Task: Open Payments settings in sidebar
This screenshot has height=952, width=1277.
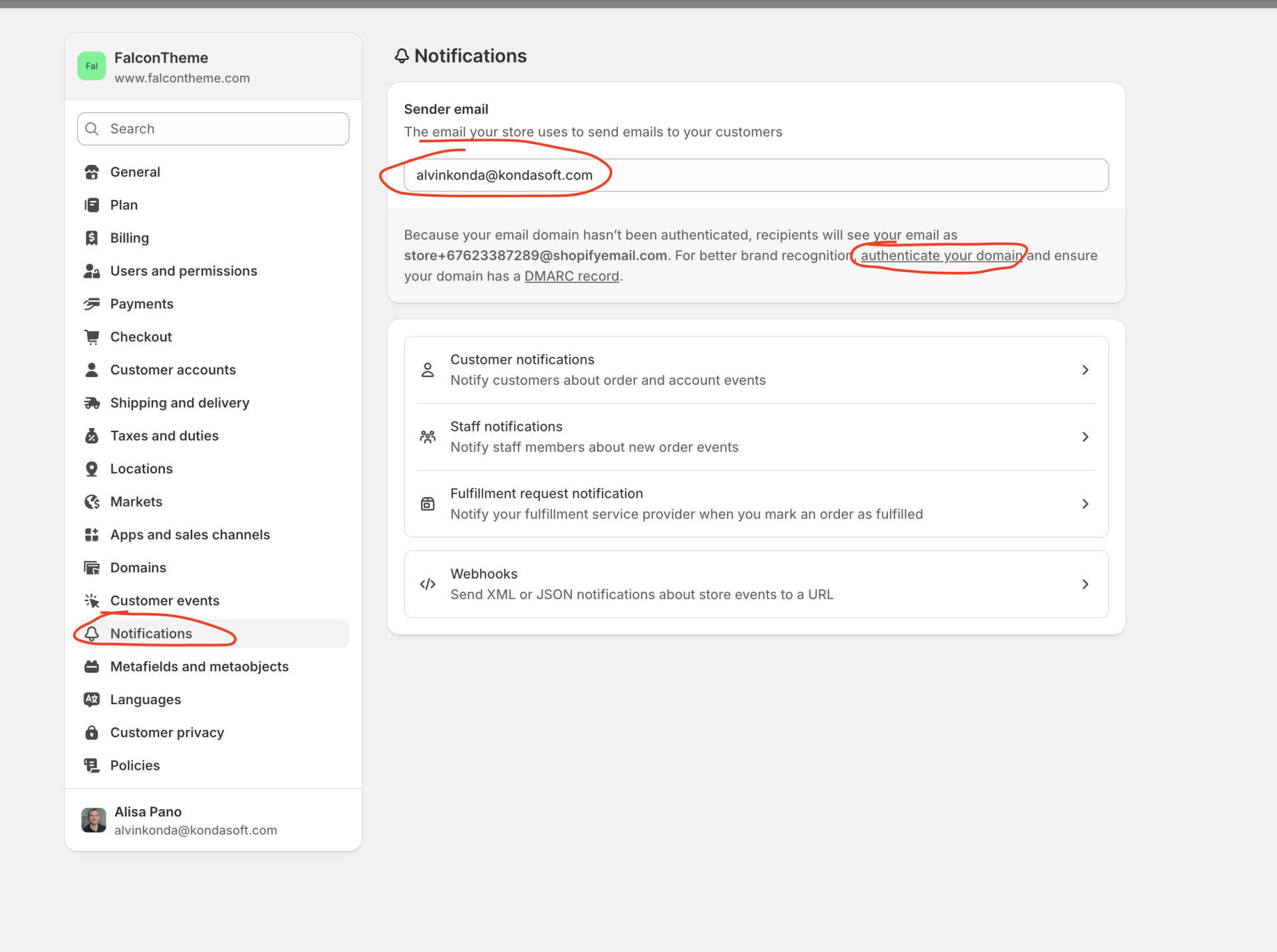Action: 142,304
